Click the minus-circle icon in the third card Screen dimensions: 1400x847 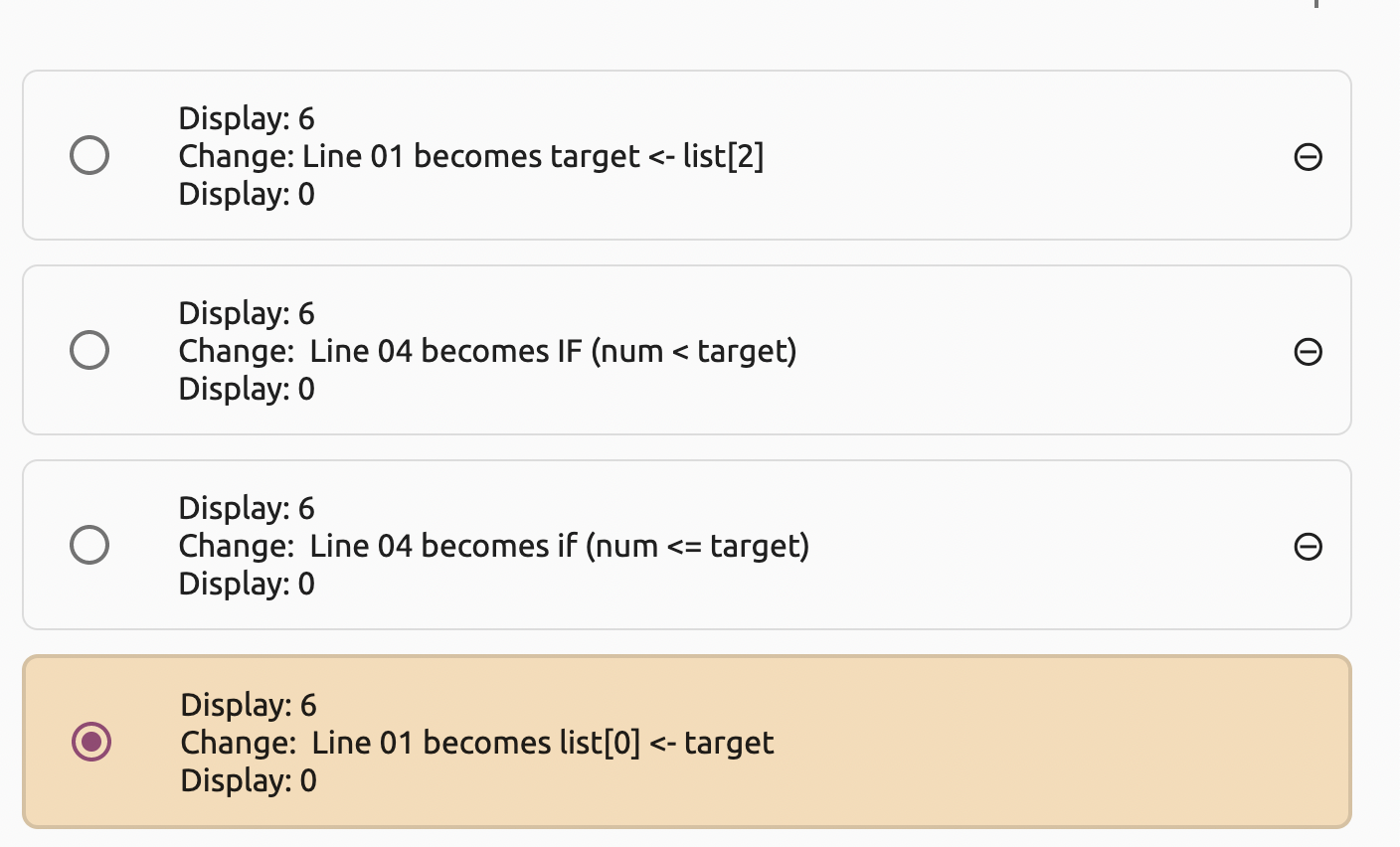tap(1311, 546)
